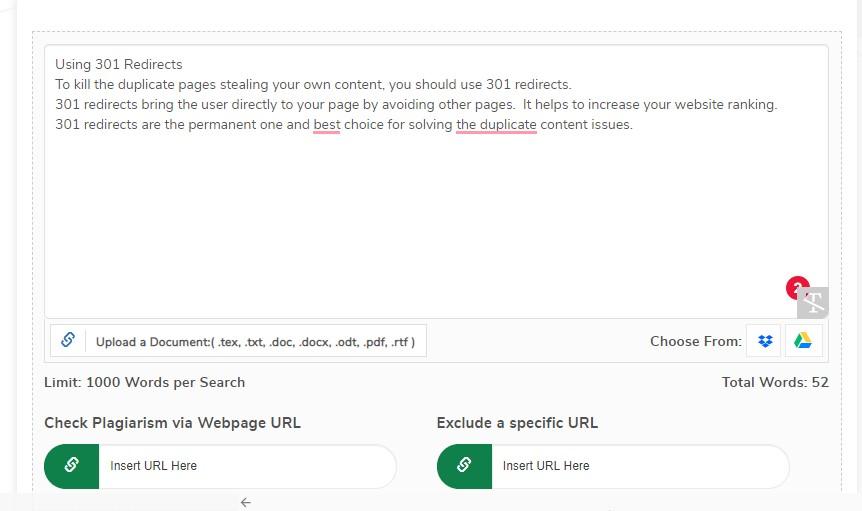Click the underlined word "best"
Image resolution: width=862 pixels, height=511 pixels.
click(327, 125)
